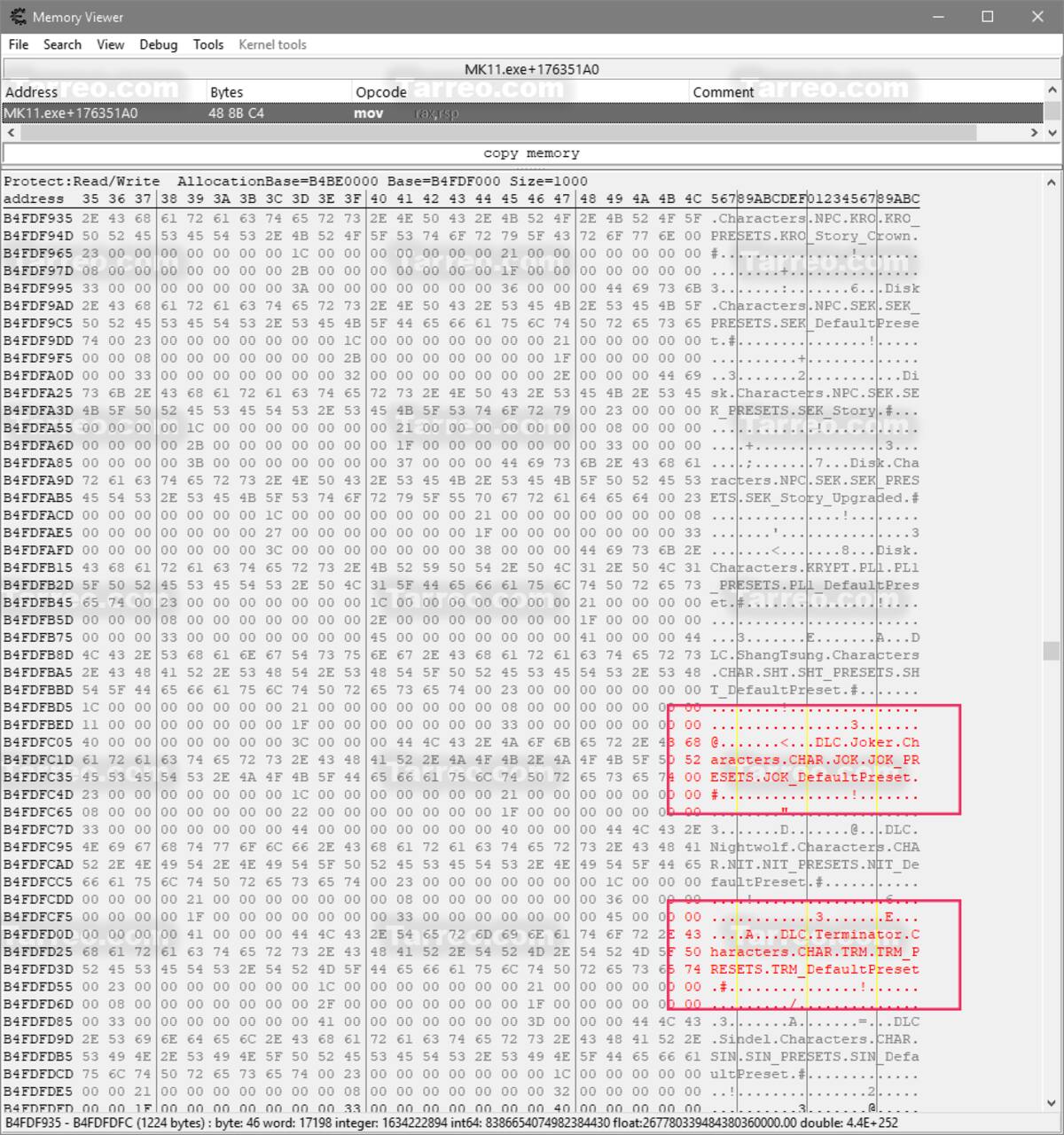
Task: Open the Search menu
Action: point(62,44)
